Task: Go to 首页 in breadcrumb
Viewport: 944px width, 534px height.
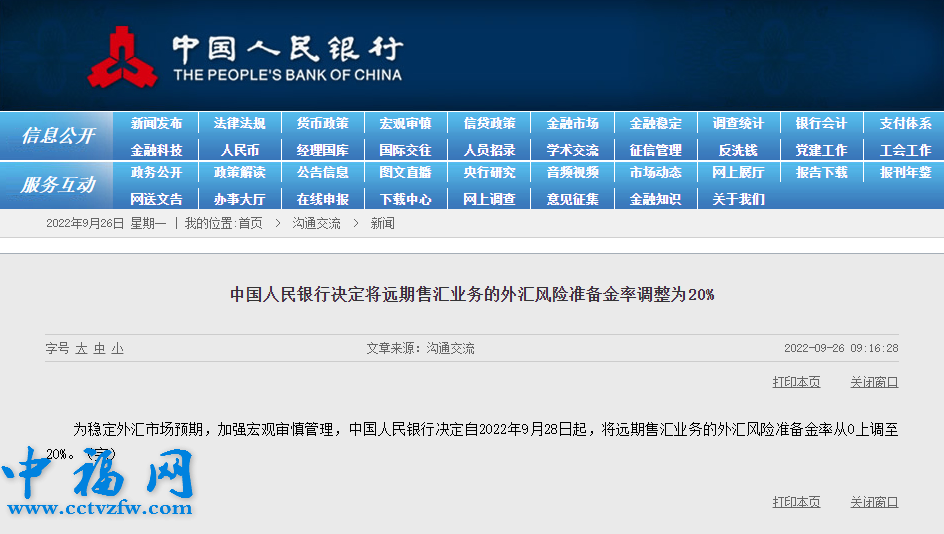Action: [250, 223]
